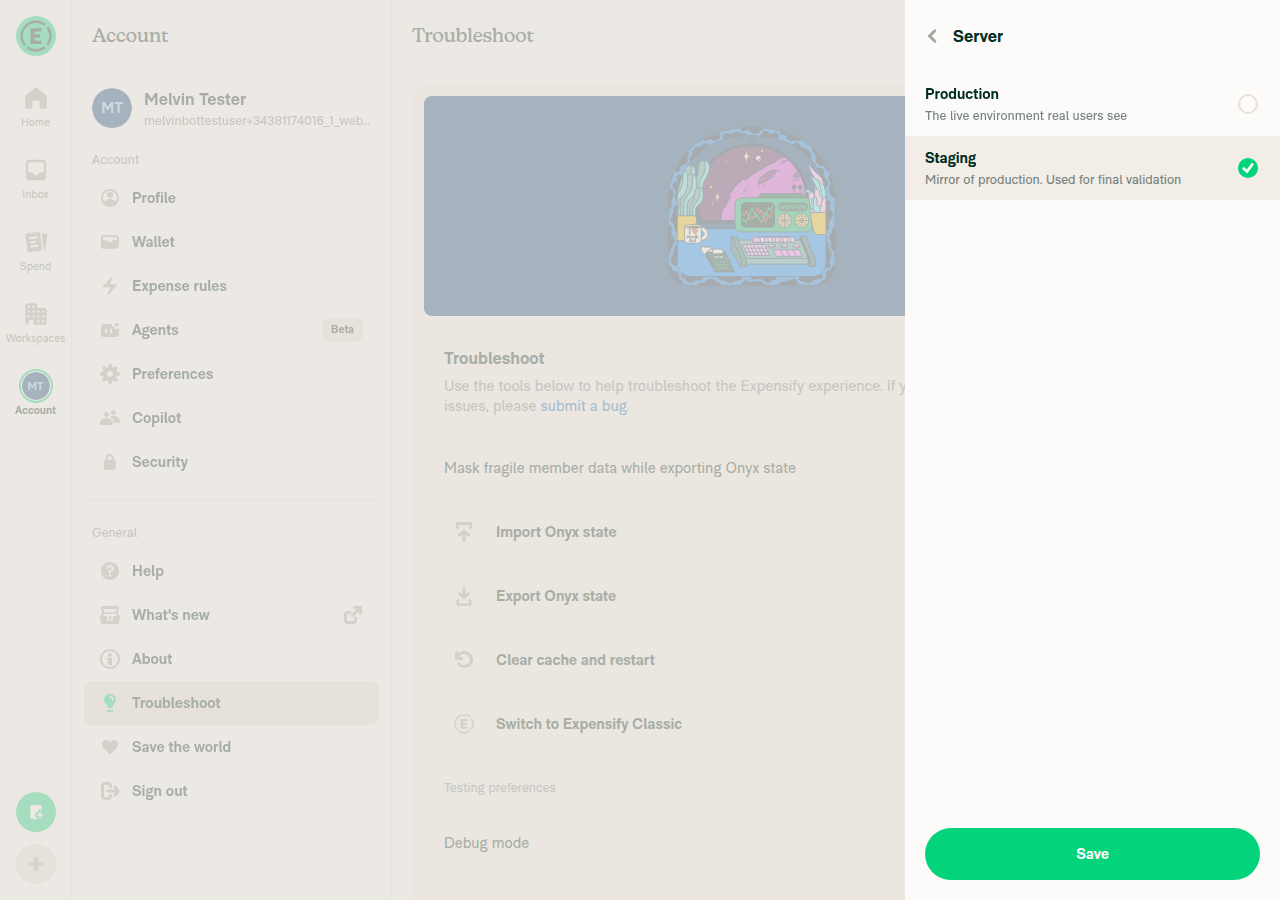Click the Melvin Tester MT avatar
This screenshot has width=1280, height=900.
[112, 108]
